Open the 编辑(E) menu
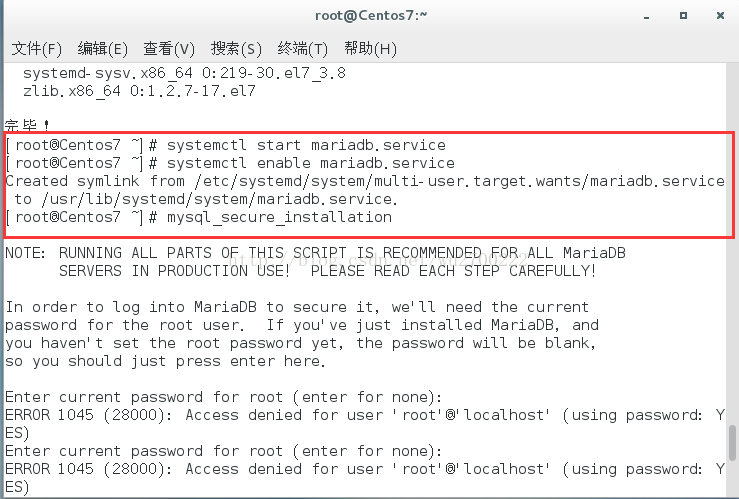Screen dimensions: 739x499 pos(102,49)
